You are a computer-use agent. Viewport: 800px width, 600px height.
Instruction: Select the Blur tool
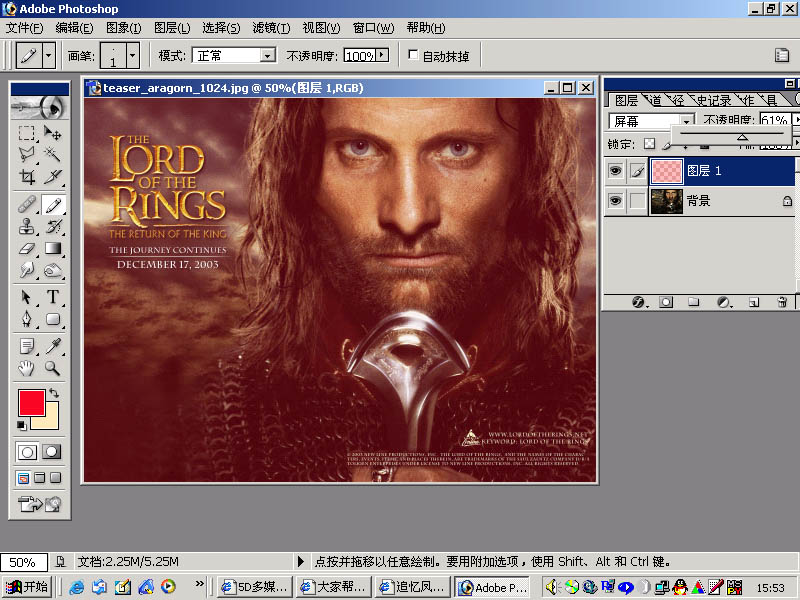27,269
